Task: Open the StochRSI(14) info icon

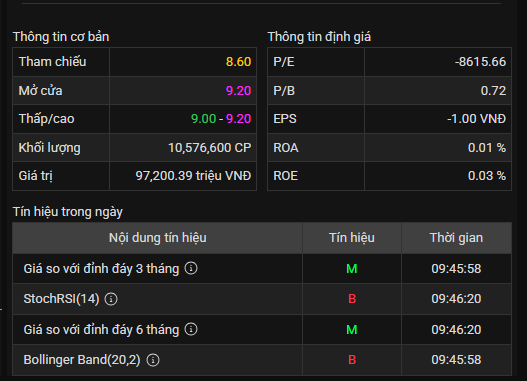Action: click(111, 299)
